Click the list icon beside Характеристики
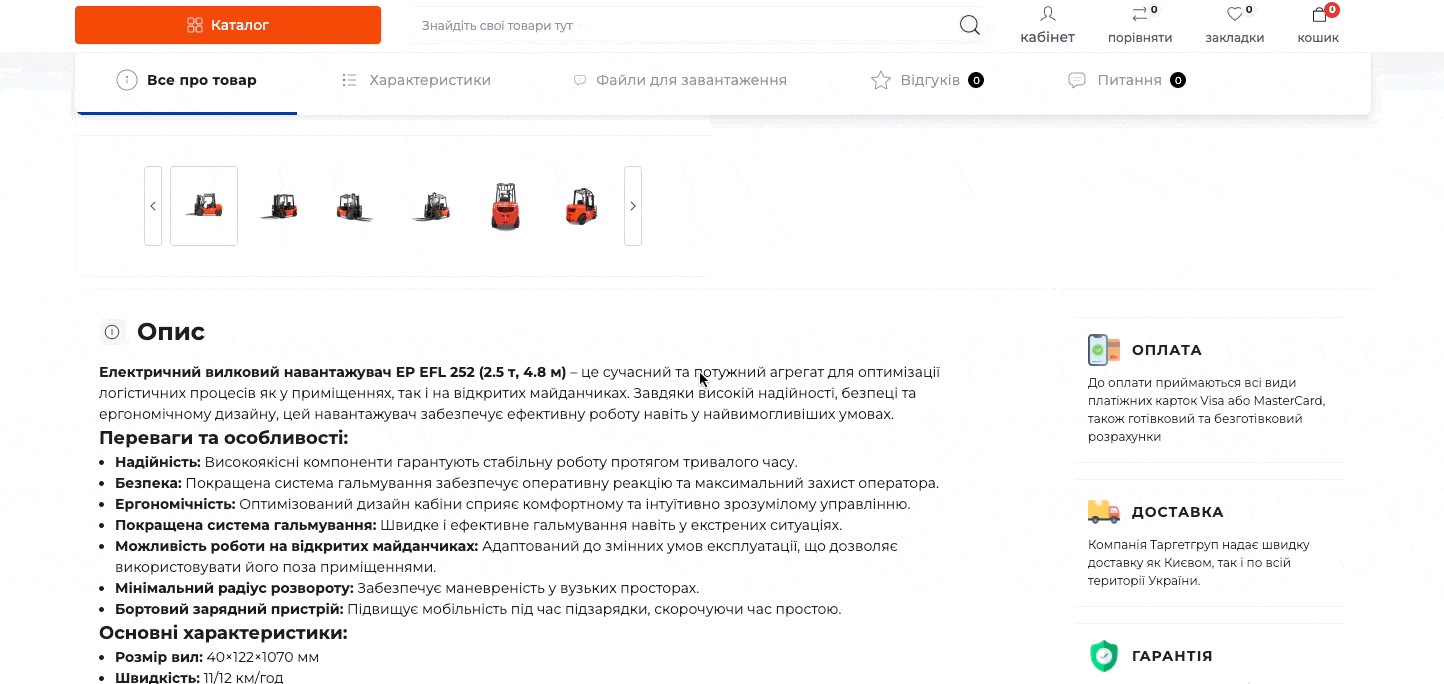The image size is (1444, 684). pos(349,80)
